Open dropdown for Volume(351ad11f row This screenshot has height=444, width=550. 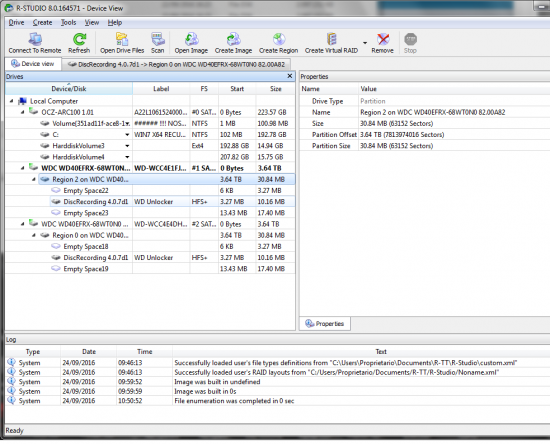[128, 123]
